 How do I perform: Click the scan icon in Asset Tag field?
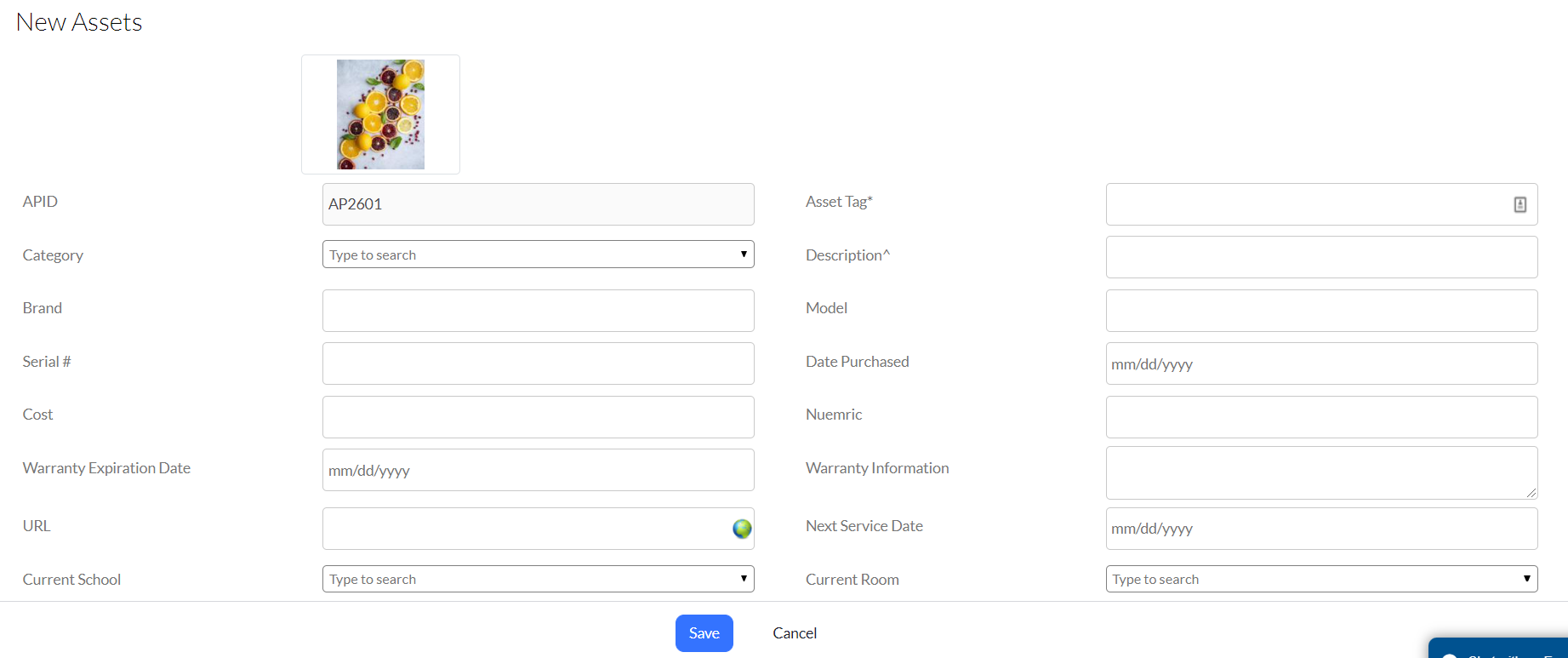pos(1520,204)
